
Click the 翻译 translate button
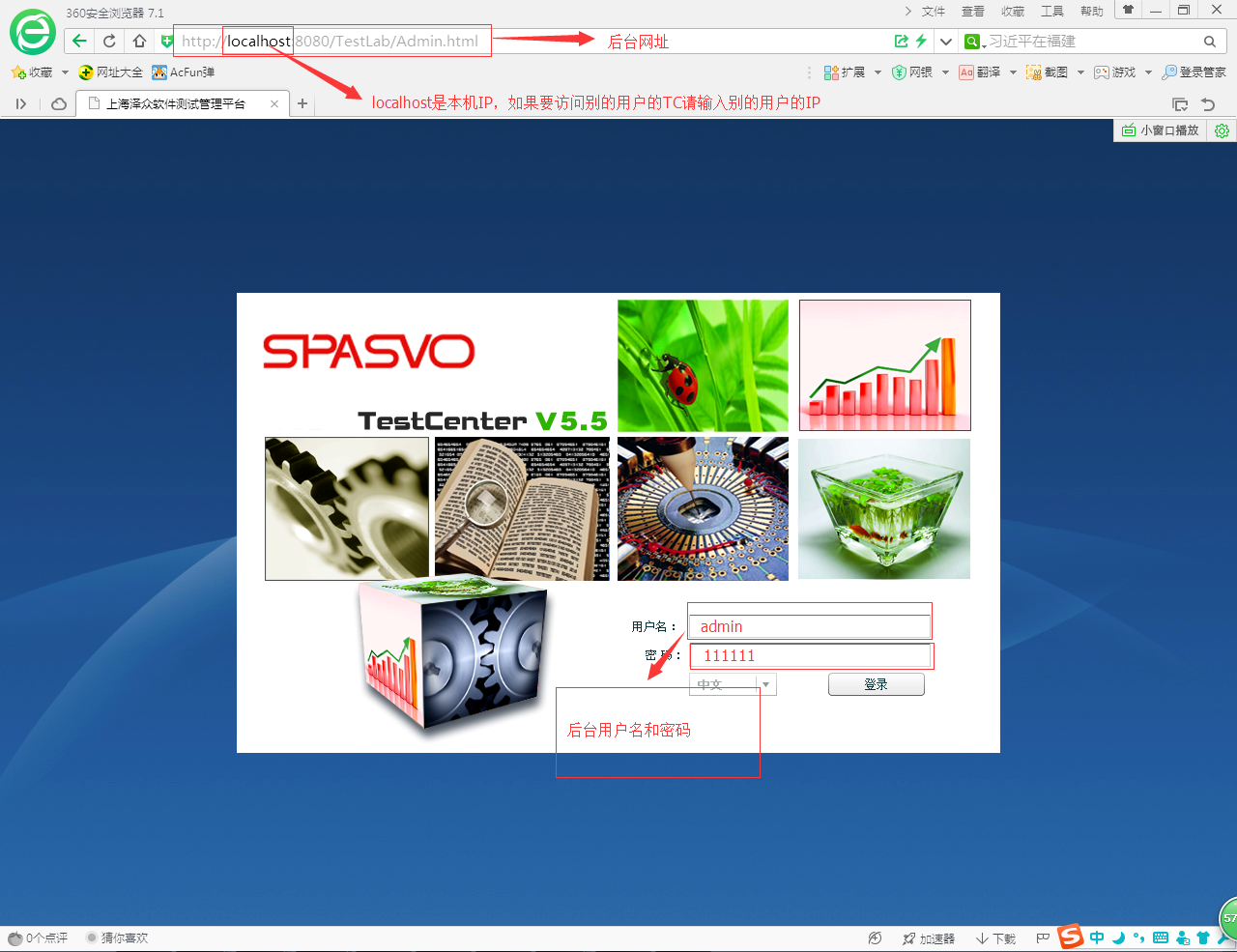click(980, 72)
